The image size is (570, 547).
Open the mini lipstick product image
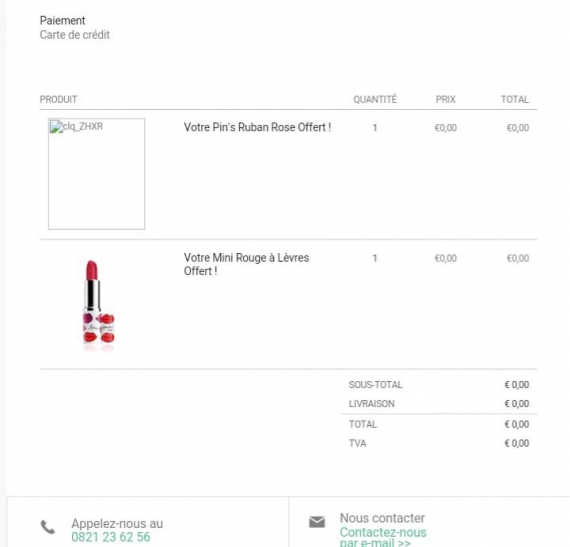(99, 306)
